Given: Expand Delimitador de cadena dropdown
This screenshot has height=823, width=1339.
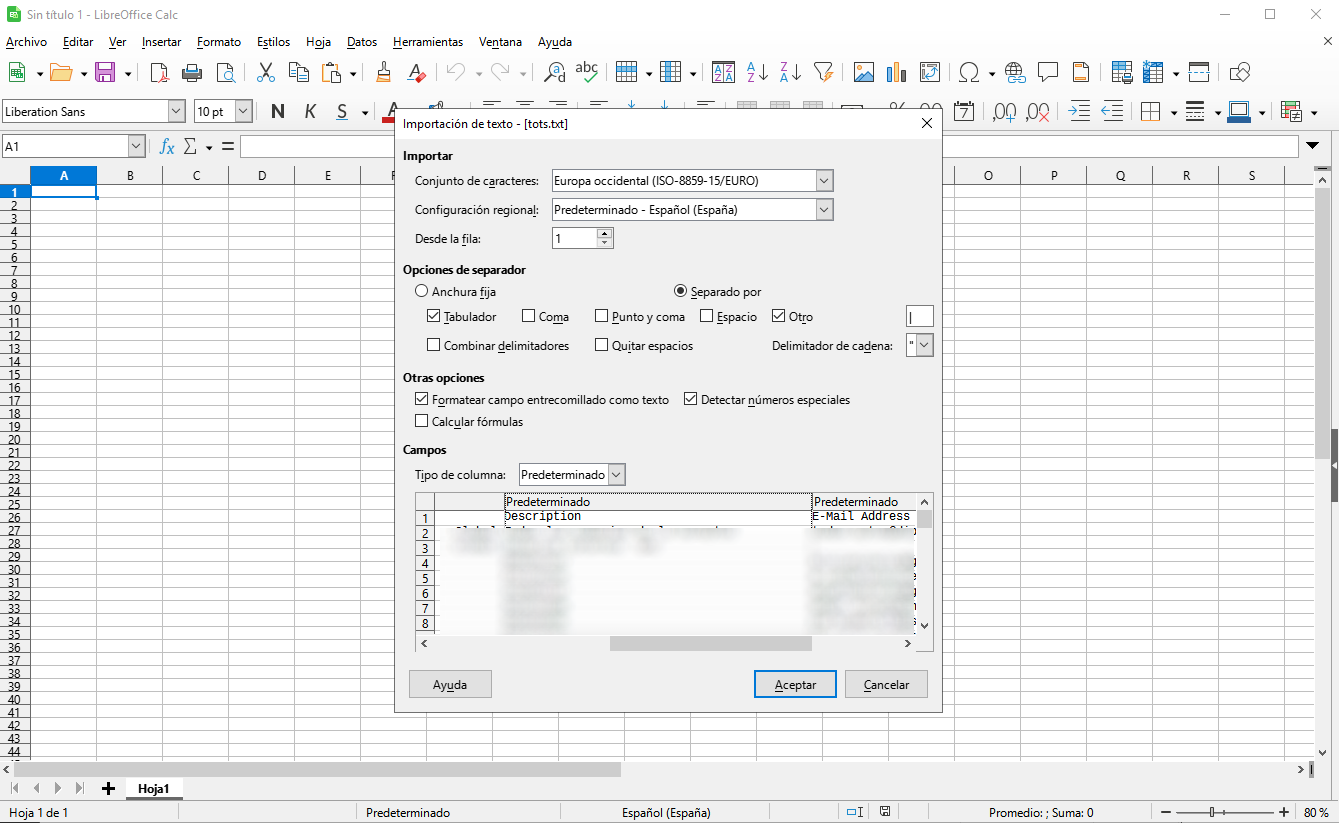Looking at the screenshot, I should [x=925, y=345].
